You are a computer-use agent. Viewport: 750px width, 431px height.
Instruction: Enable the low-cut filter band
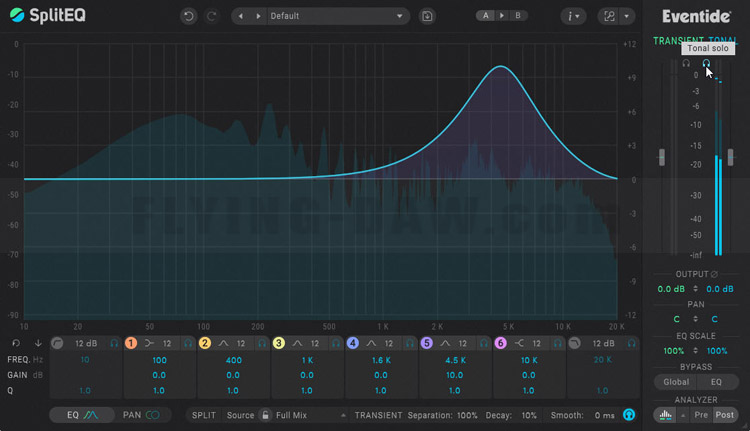[x=57, y=343]
